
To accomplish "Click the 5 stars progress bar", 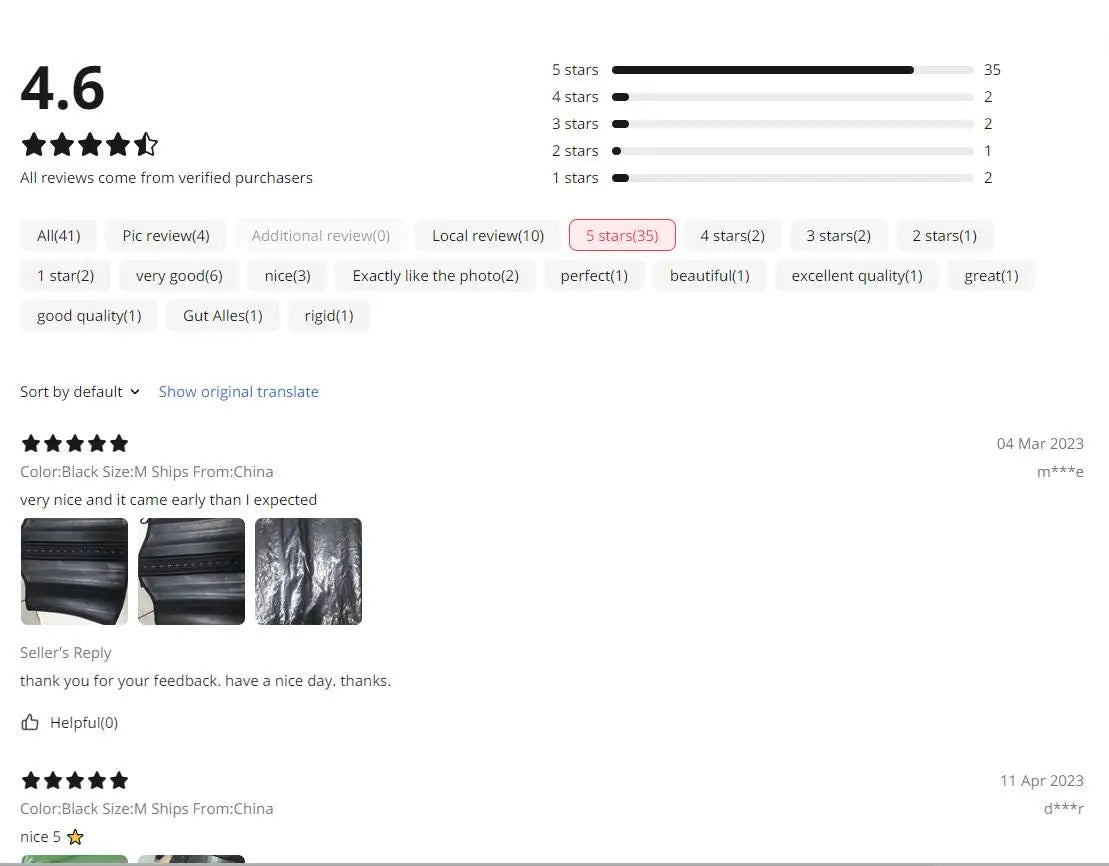I will (791, 70).
